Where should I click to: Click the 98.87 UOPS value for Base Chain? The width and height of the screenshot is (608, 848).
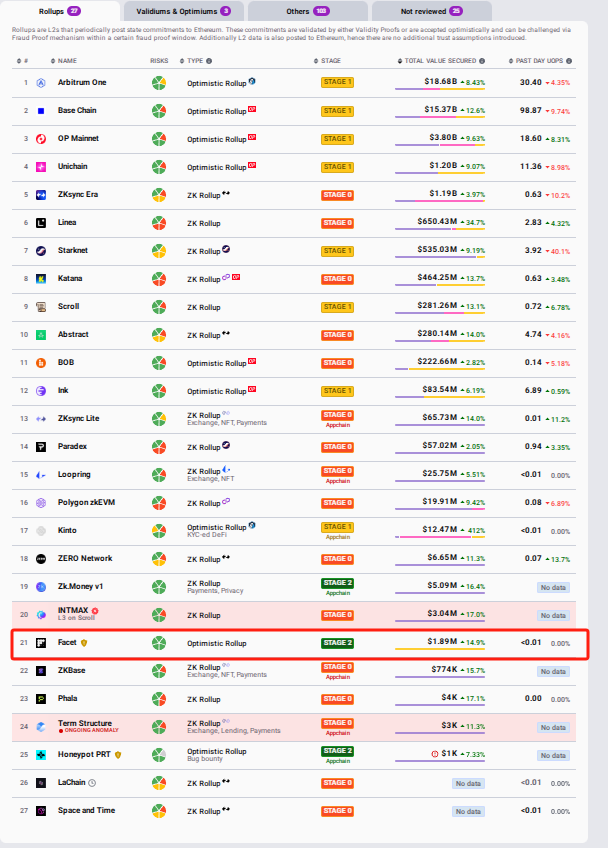point(531,110)
